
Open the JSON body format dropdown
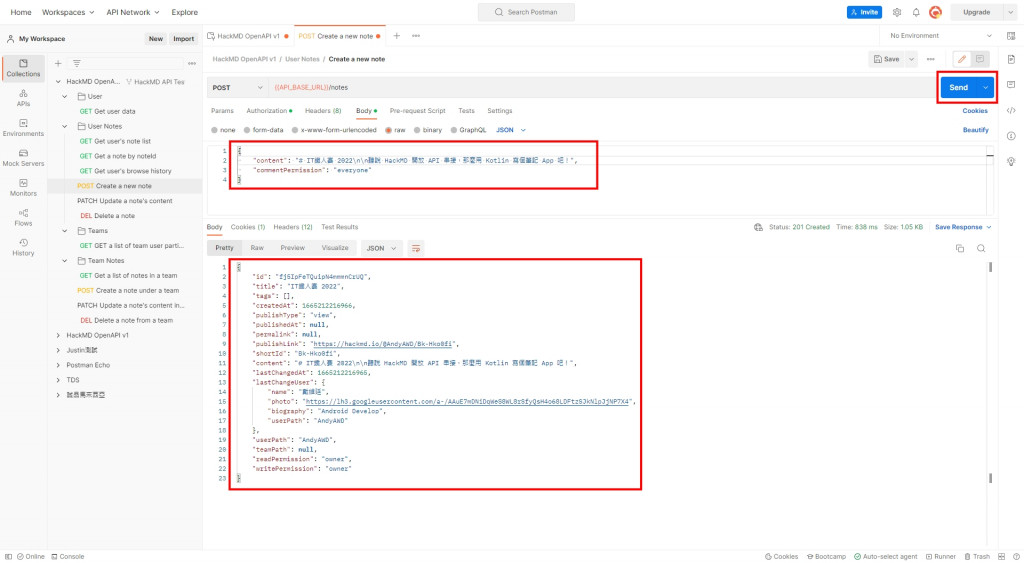511,130
